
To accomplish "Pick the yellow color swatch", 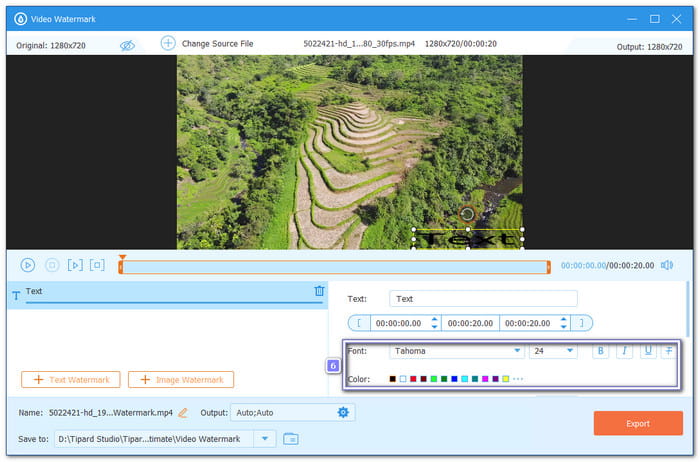I will (x=505, y=379).
